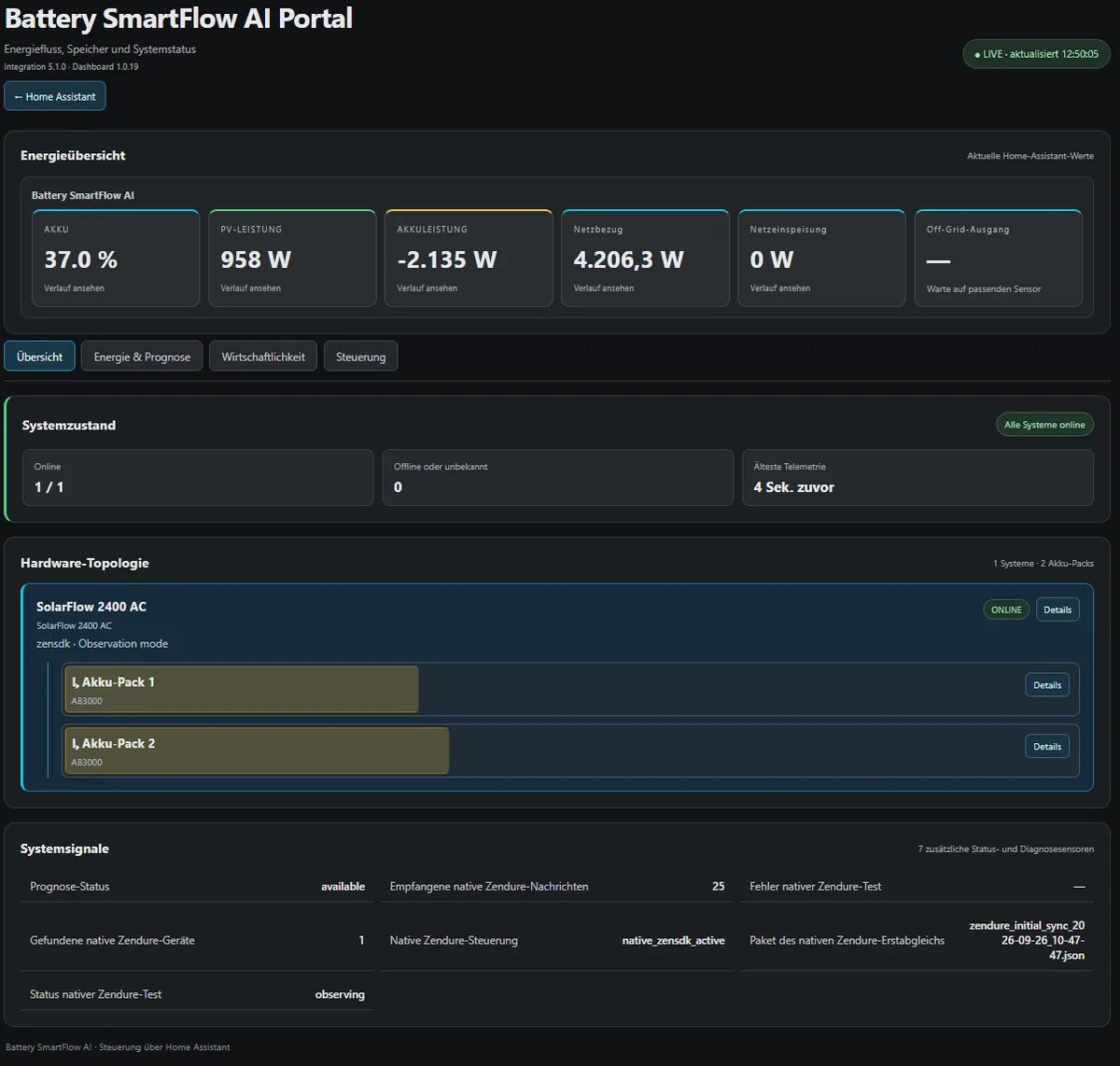Click 1 Systeme · 2 Akku-Packs text
Screen dimensions: 1120x1066
pyautogui.click(x=1043, y=564)
